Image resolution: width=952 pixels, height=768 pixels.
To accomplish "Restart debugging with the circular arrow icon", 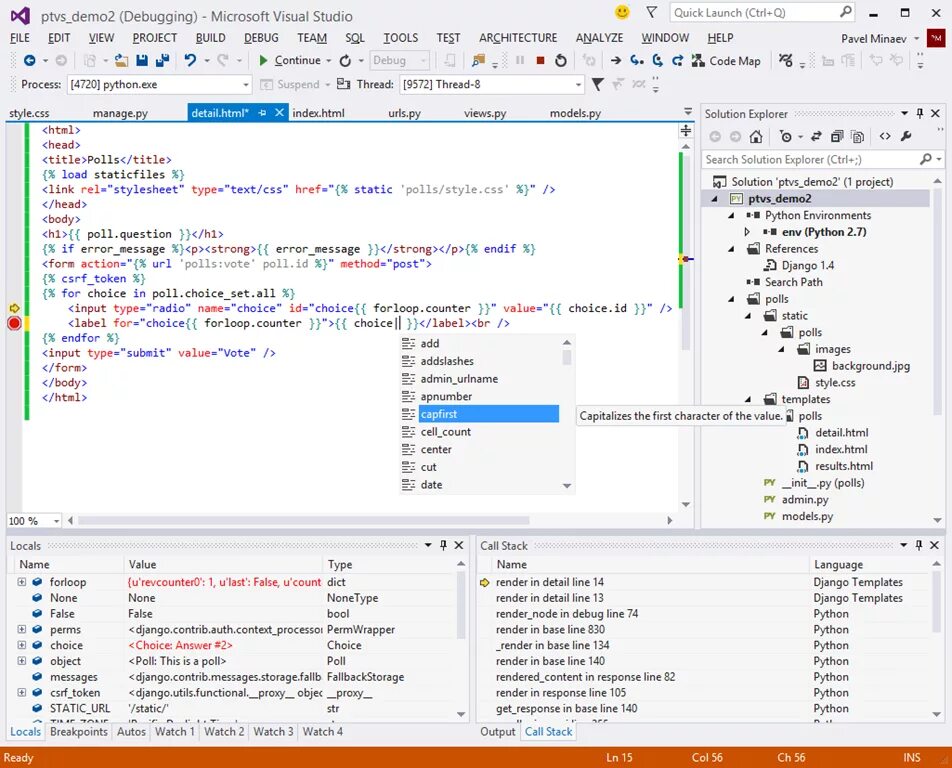I will (x=561, y=60).
